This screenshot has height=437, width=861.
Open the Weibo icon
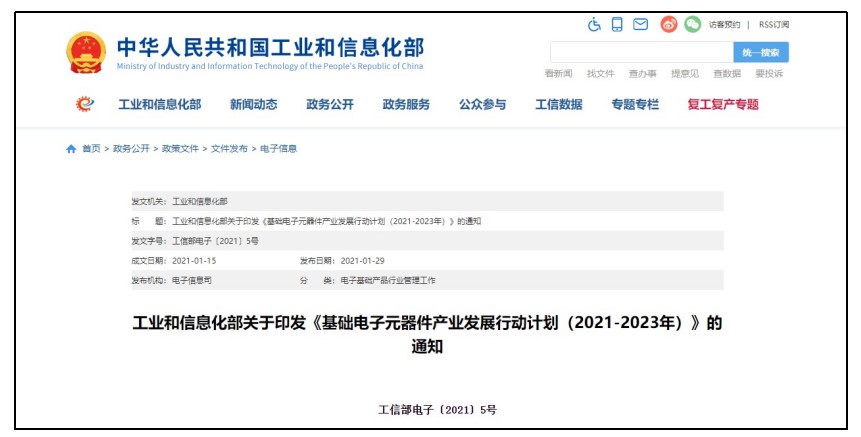pos(669,24)
